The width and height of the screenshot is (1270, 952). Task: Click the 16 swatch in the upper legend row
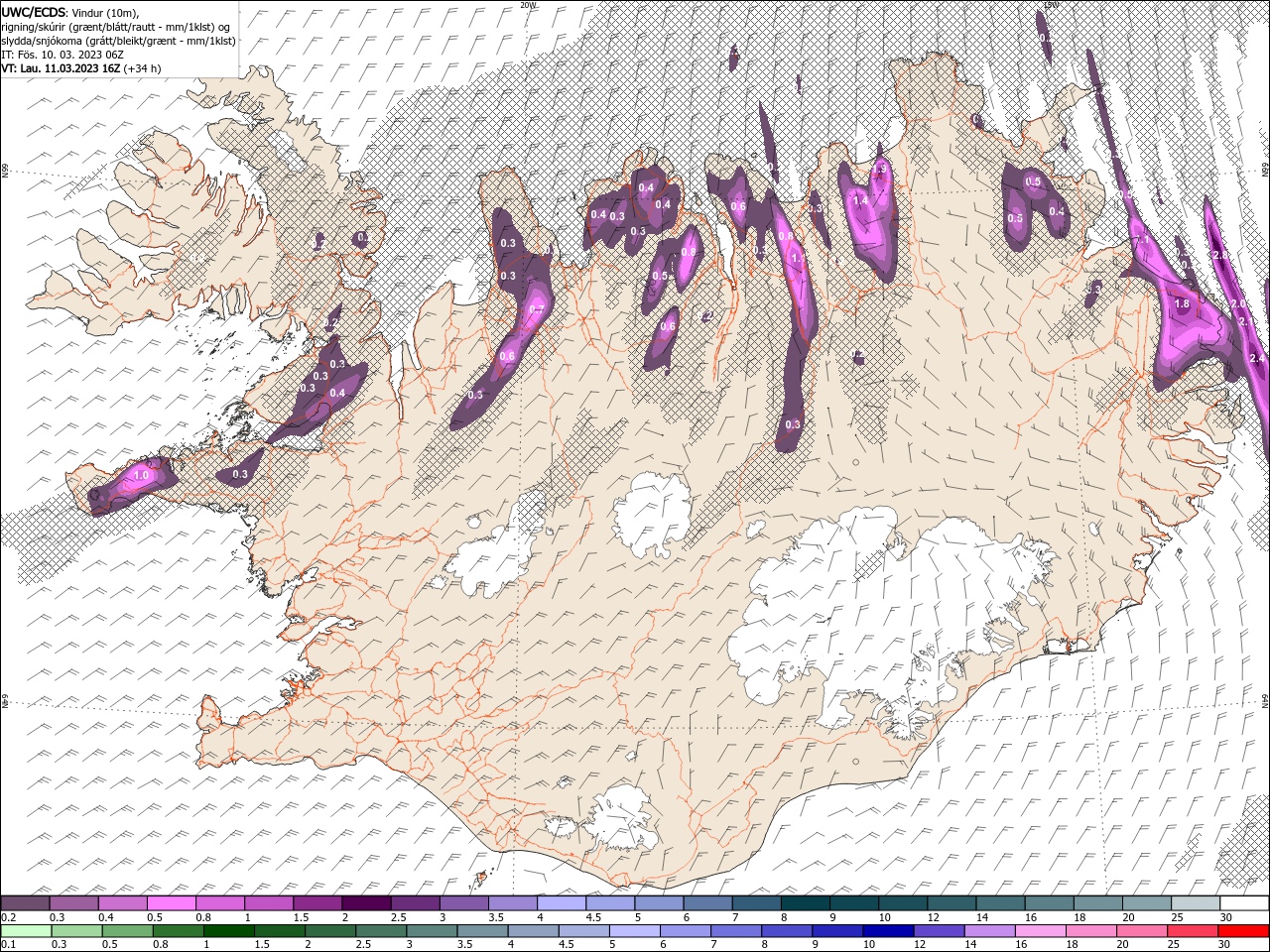[x=1050, y=903]
